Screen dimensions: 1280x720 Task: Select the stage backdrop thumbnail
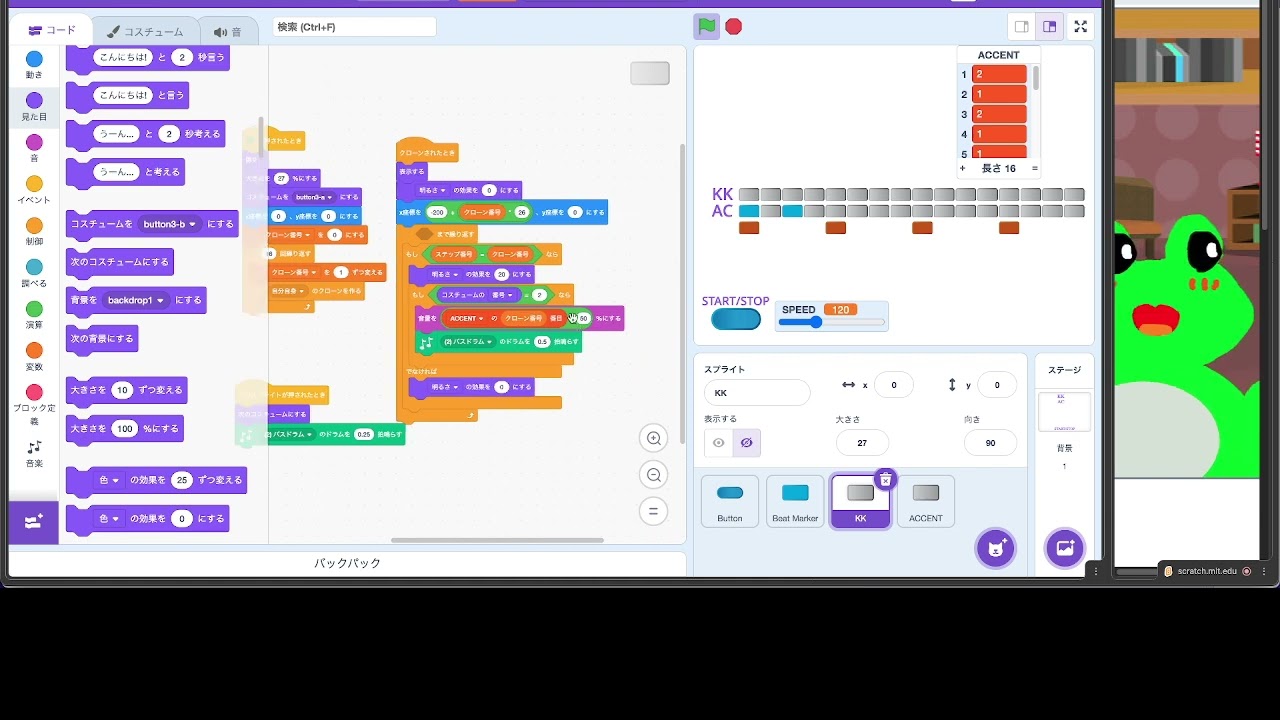(1064, 412)
